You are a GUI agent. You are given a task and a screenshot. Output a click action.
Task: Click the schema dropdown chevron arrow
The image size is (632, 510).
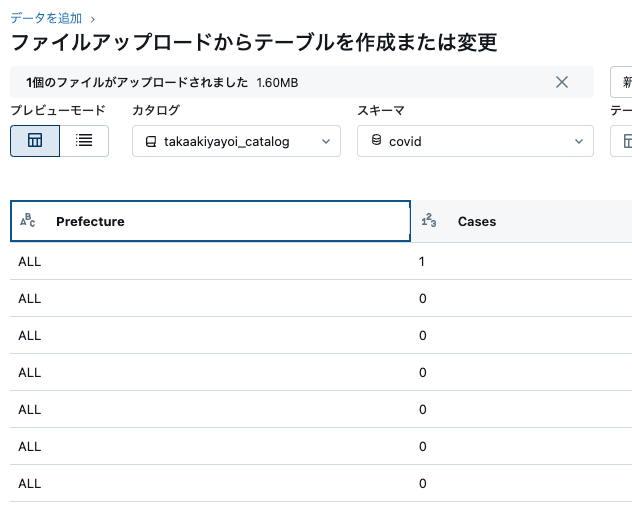click(x=578, y=142)
